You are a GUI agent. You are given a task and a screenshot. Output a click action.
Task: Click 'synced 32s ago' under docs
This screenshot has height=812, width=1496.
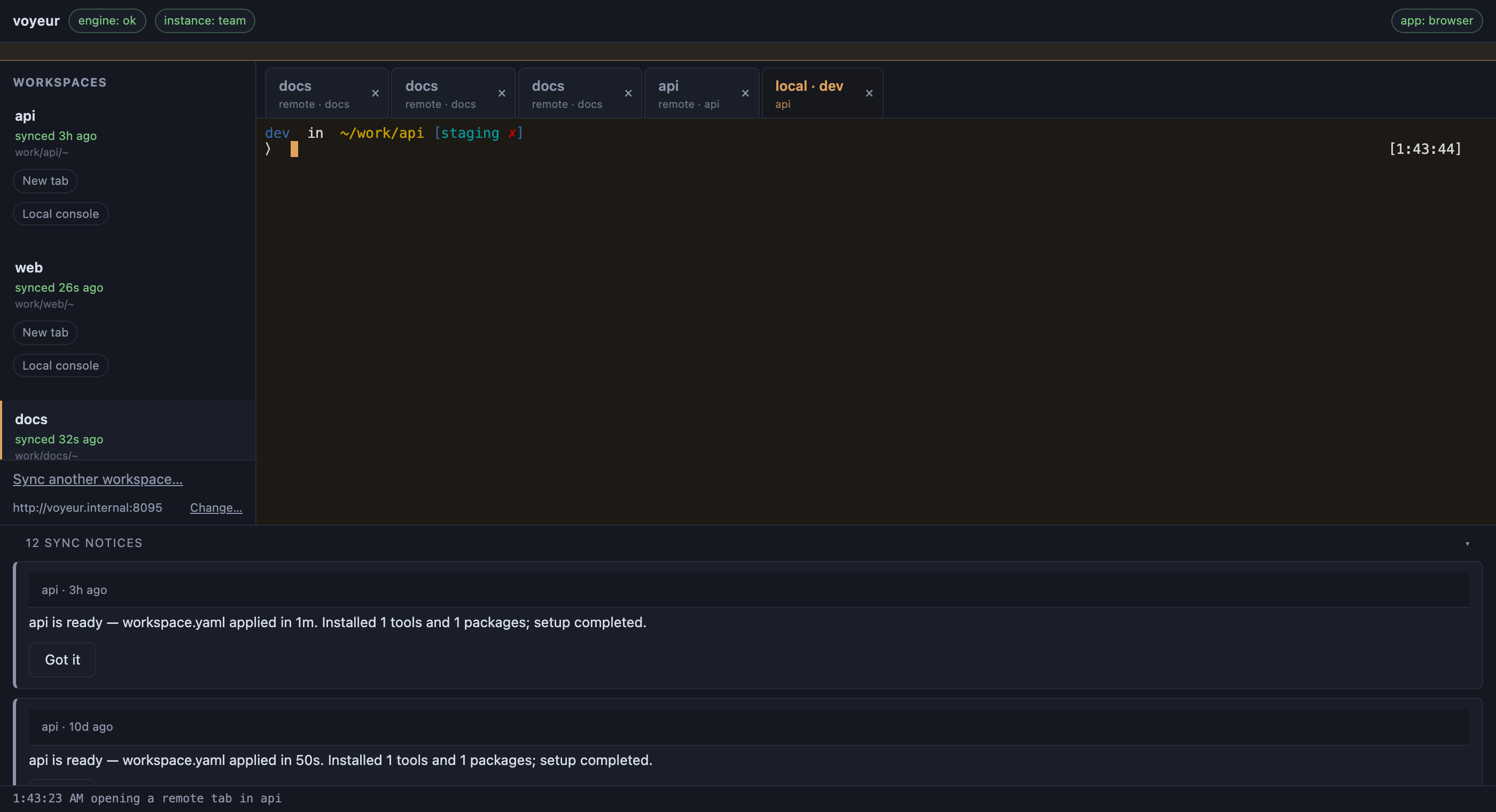coord(59,439)
